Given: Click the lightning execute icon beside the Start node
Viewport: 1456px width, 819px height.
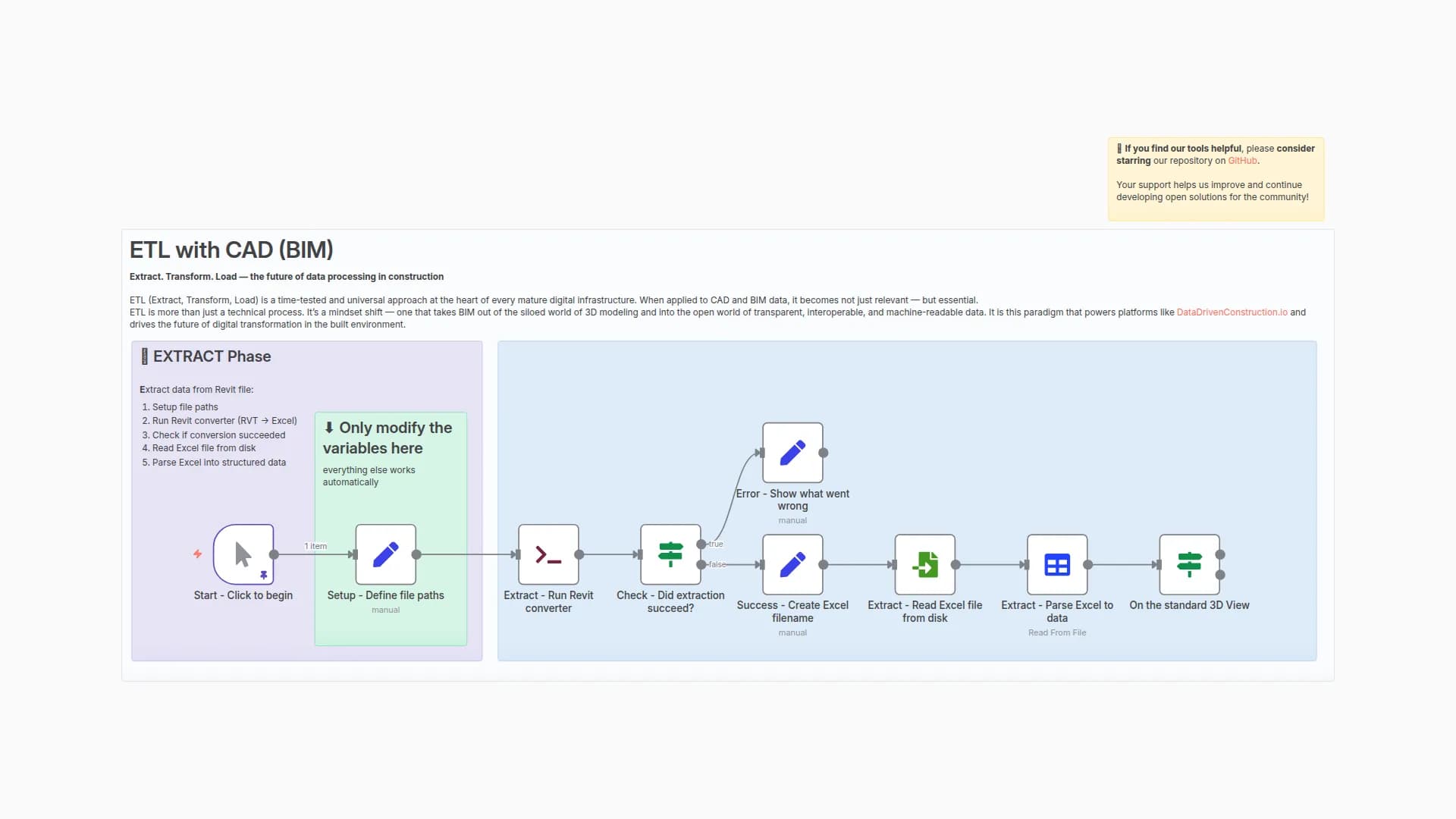Looking at the screenshot, I should tap(197, 555).
